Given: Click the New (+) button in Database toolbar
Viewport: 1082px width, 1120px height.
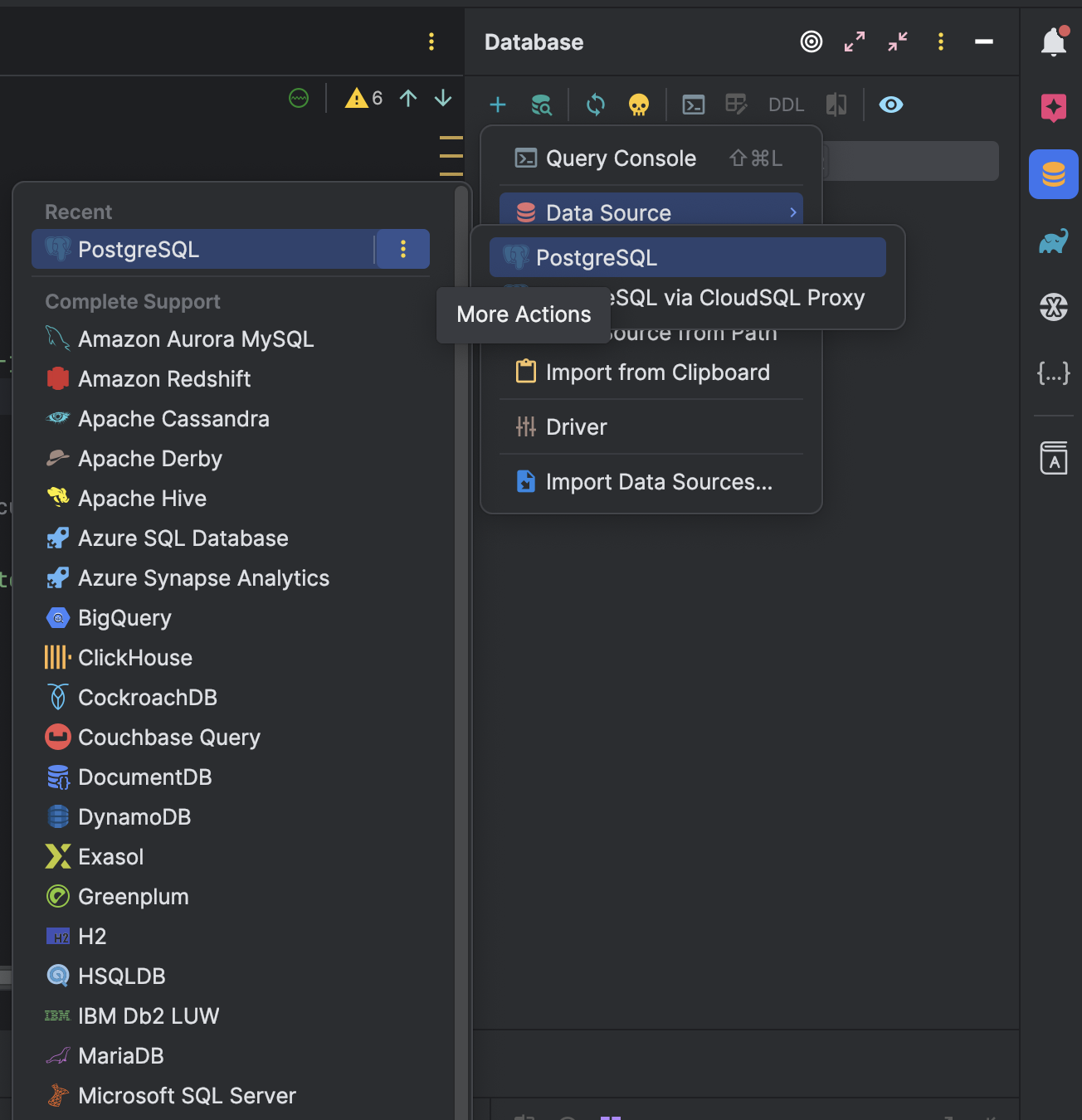Looking at the screenshot, I should 498,105.
